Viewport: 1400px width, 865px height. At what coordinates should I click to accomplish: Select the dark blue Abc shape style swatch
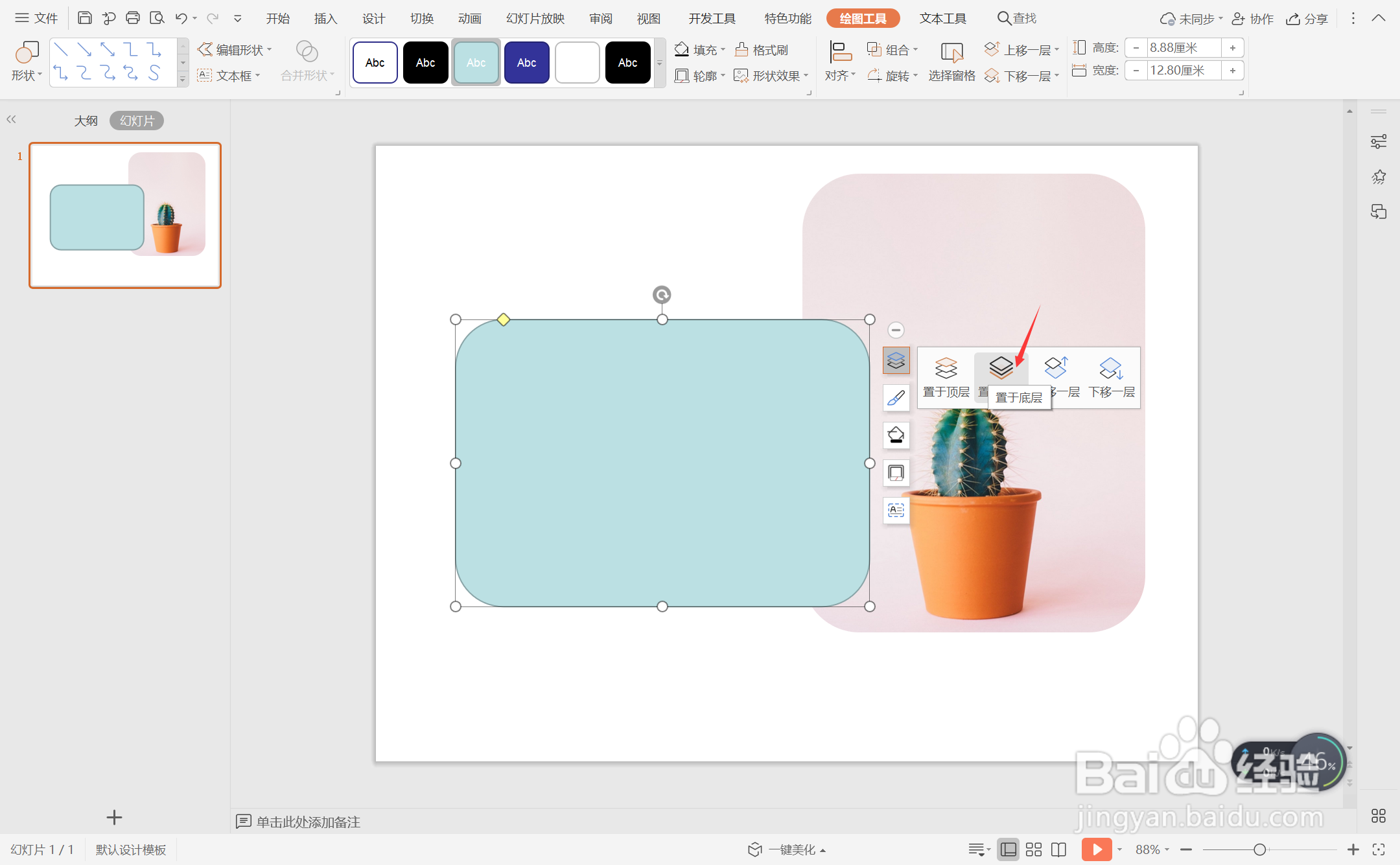pyautogui.click(x=526, y=63)
